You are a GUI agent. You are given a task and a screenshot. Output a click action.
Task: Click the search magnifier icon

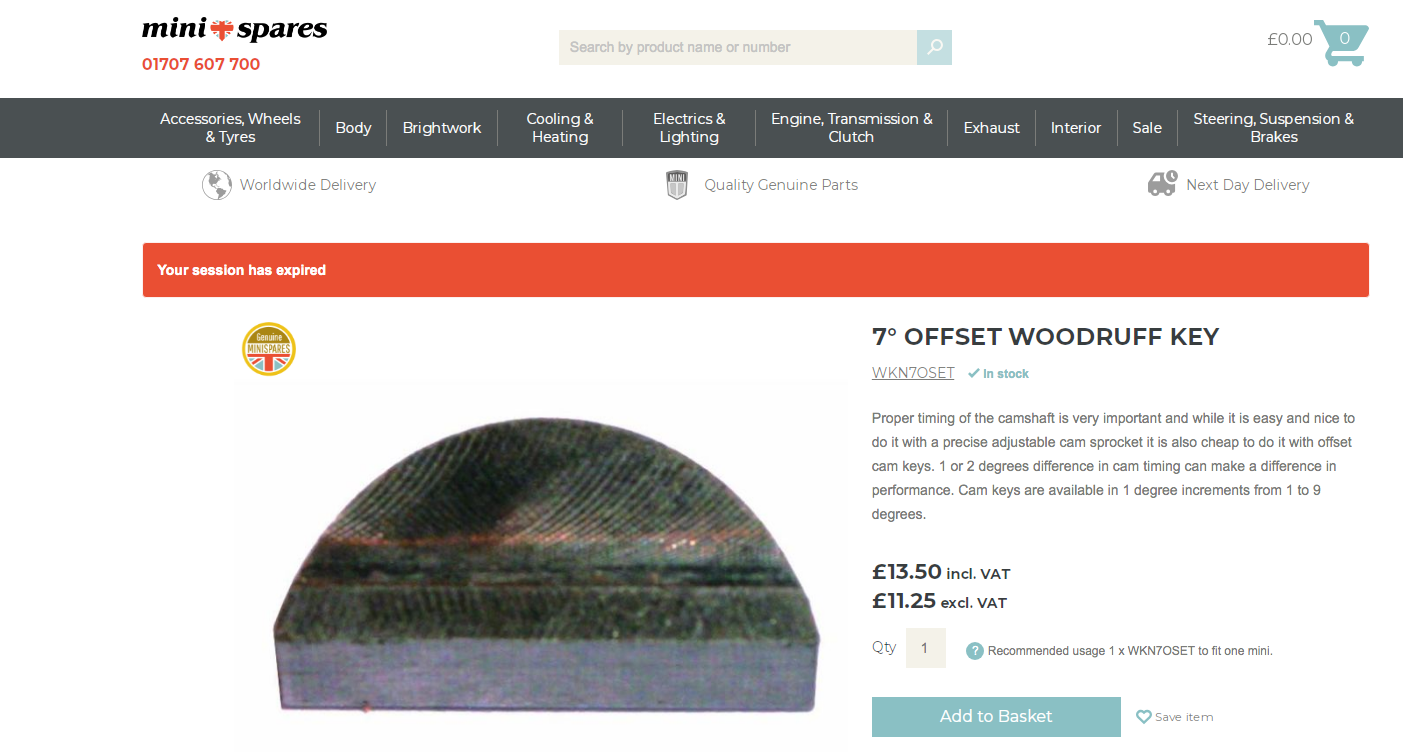[x=934, y=47]
